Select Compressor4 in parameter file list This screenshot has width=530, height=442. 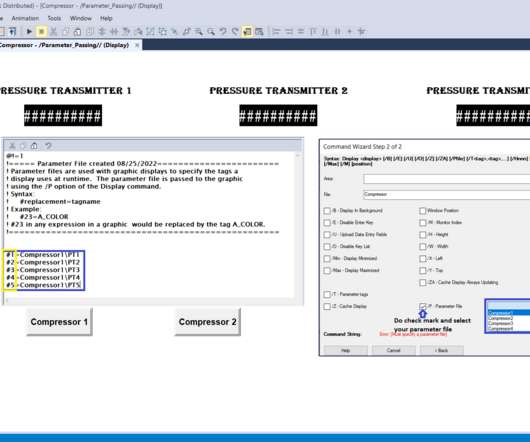tap(508, 328)
